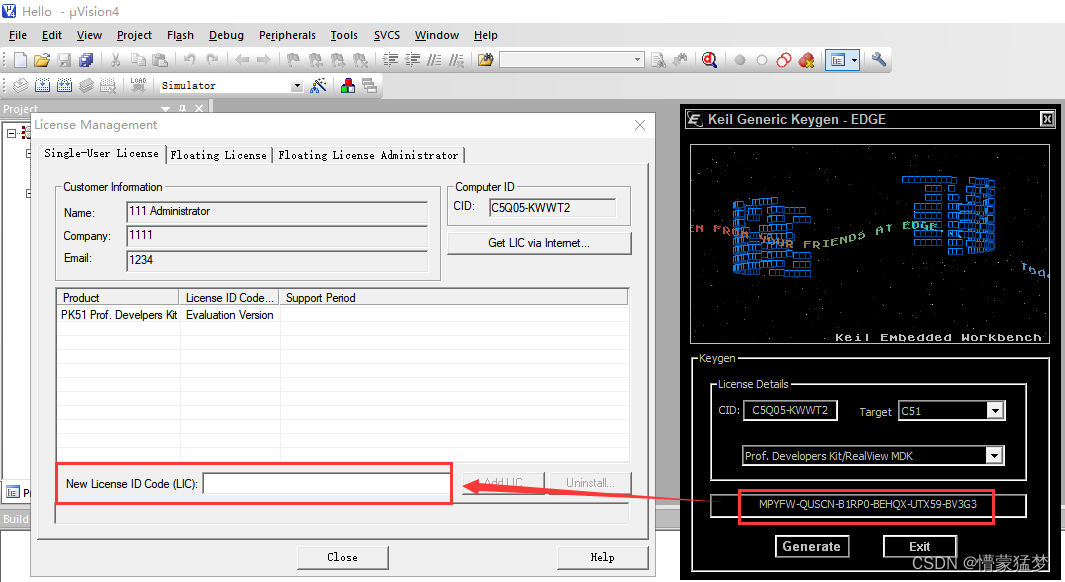Collapse the top project tree node
1065x582 pixels.
(x=12, y=133)
